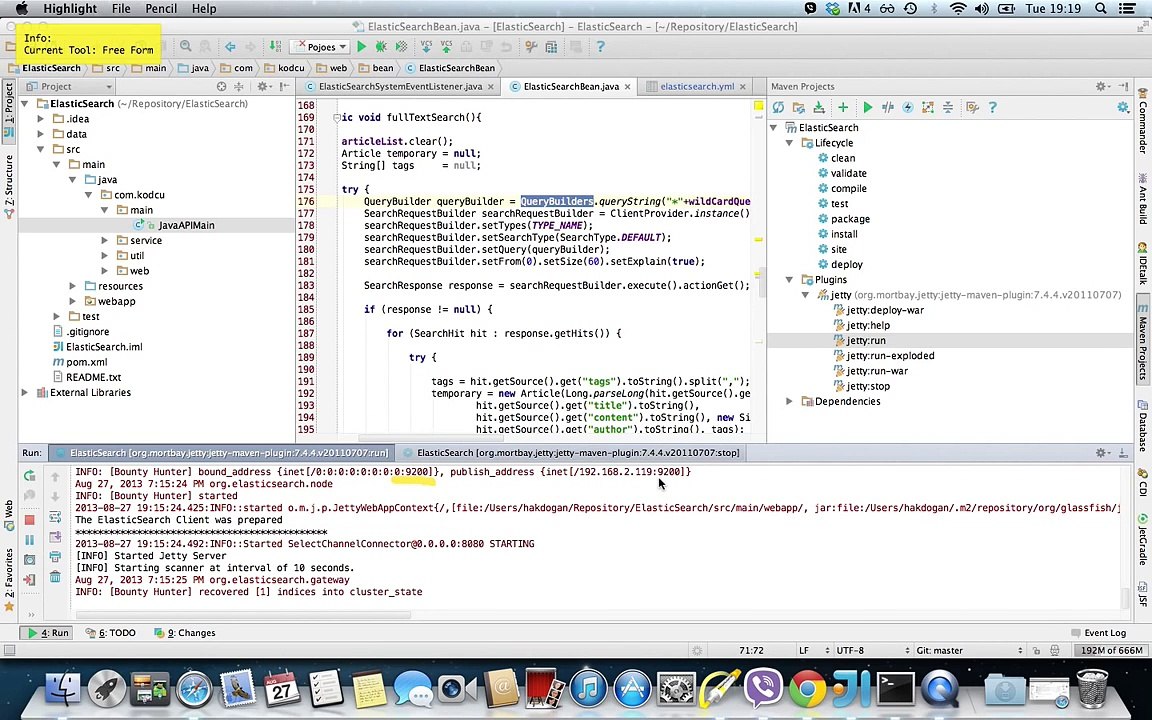
Task: Open the UTF-8 encoding selector in the status bar
Action: pos(873,651)
